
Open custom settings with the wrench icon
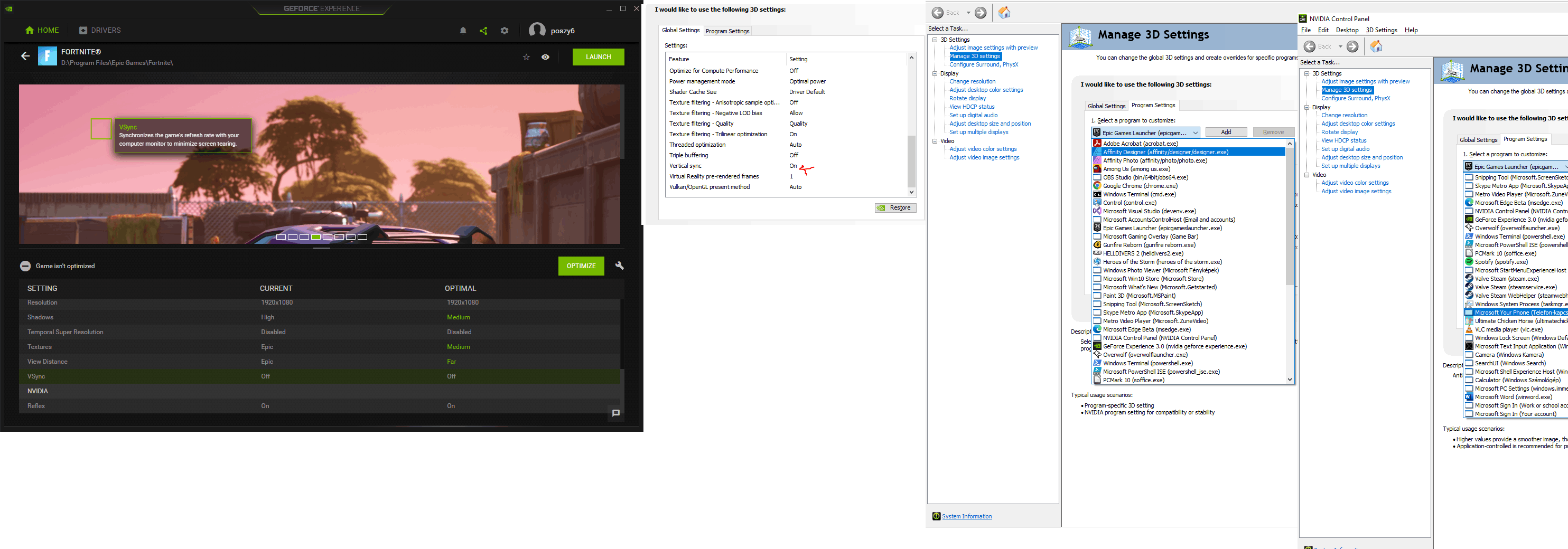coord(620,266)
